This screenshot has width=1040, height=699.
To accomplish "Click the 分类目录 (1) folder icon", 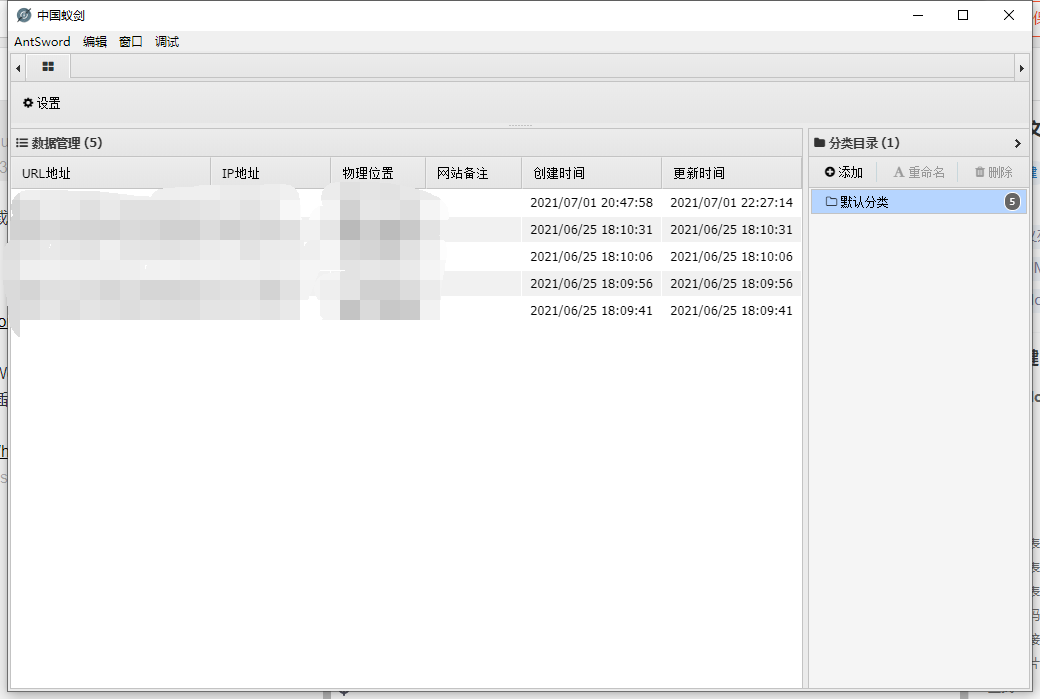I will tap(819, 143).
